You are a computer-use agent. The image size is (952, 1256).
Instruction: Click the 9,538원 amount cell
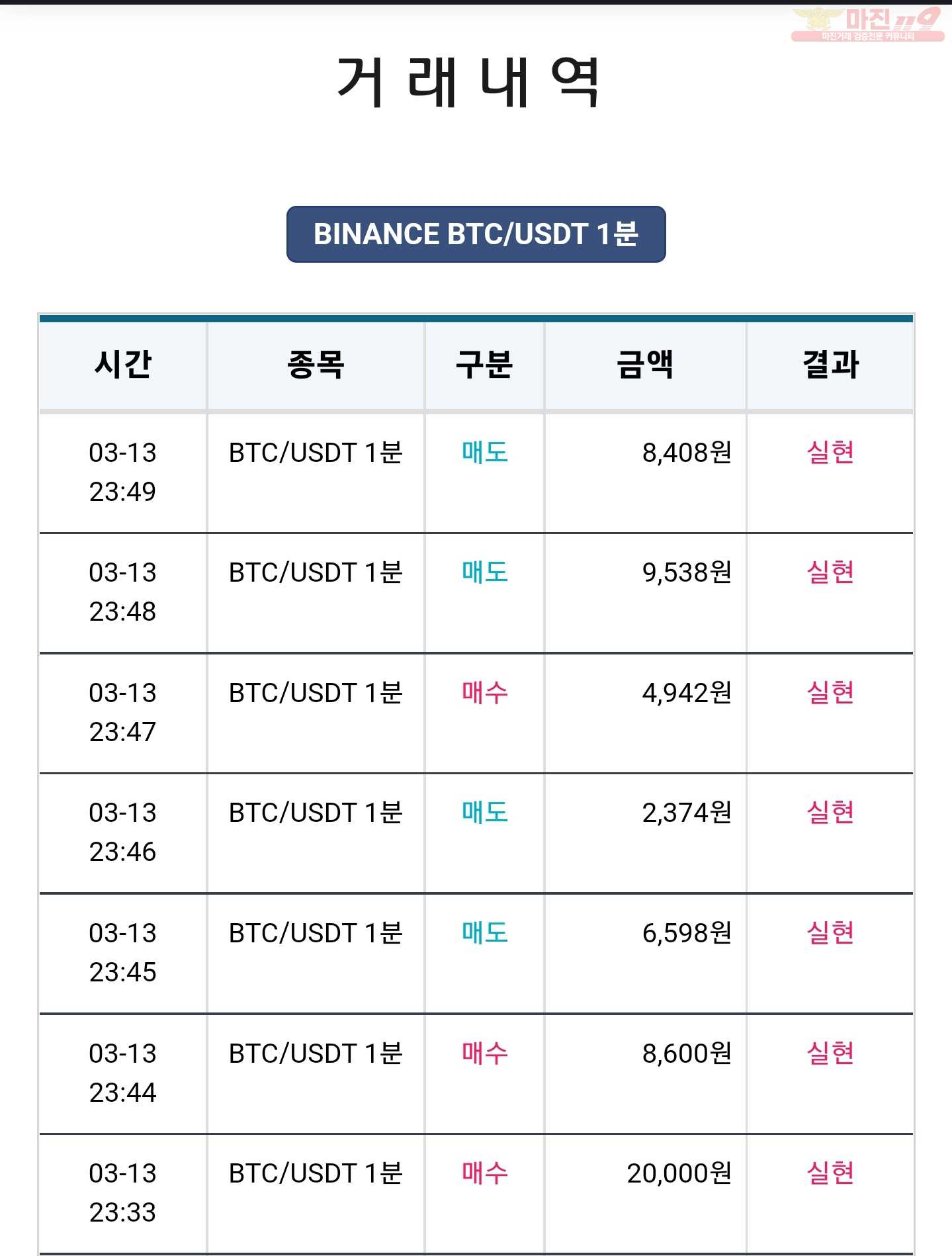[645, 593]
